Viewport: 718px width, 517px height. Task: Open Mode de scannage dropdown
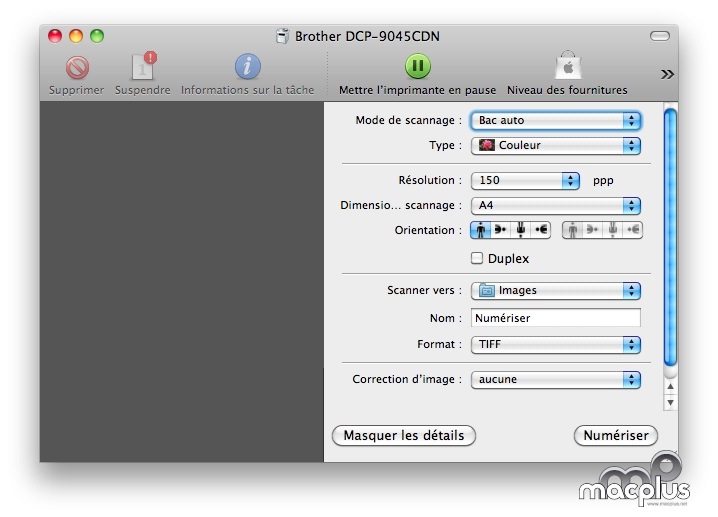(555, 120)
